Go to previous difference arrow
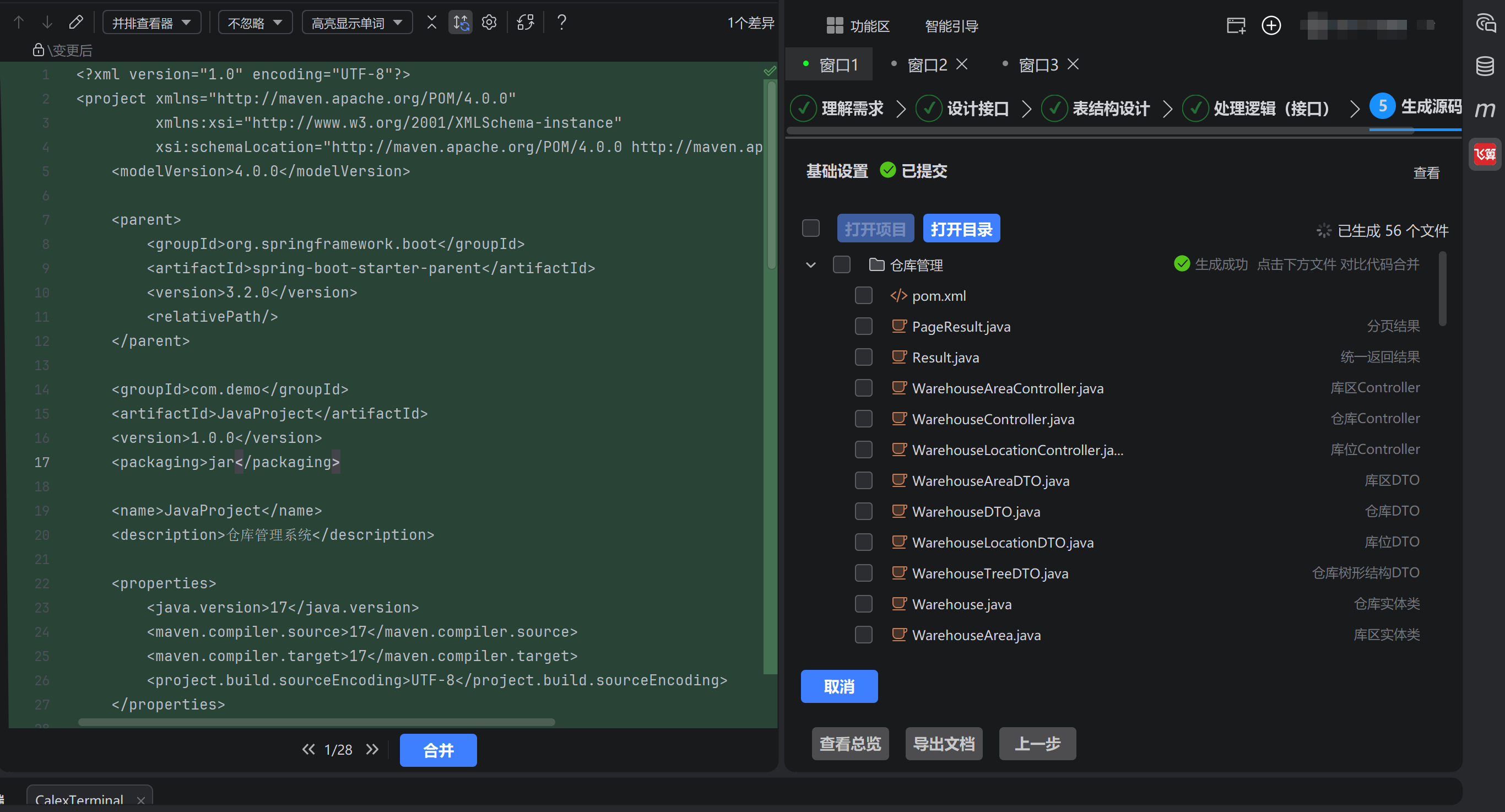This screenshot has width=1505, height=812. 19,23
